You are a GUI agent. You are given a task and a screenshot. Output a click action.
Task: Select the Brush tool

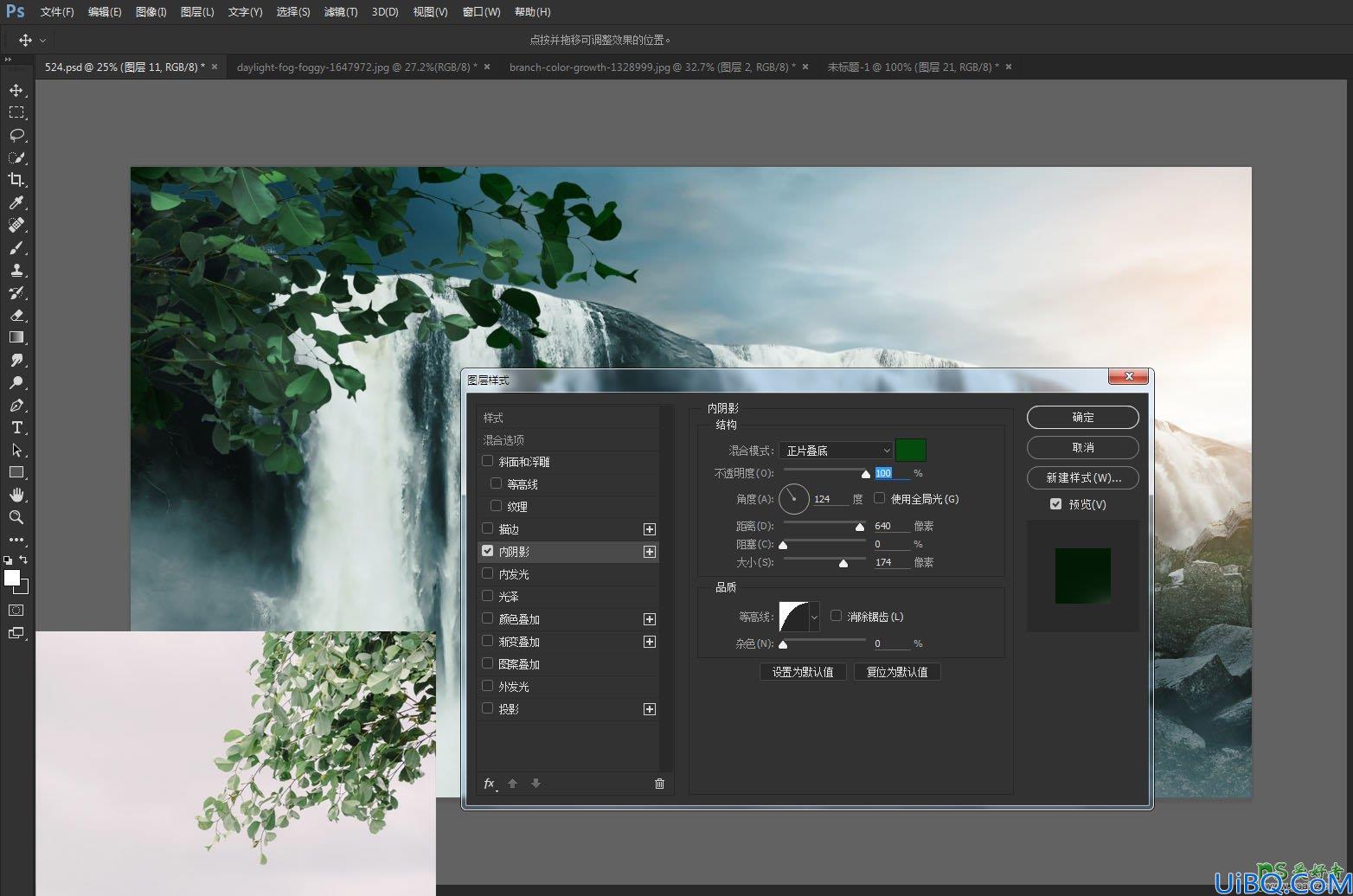16,247
